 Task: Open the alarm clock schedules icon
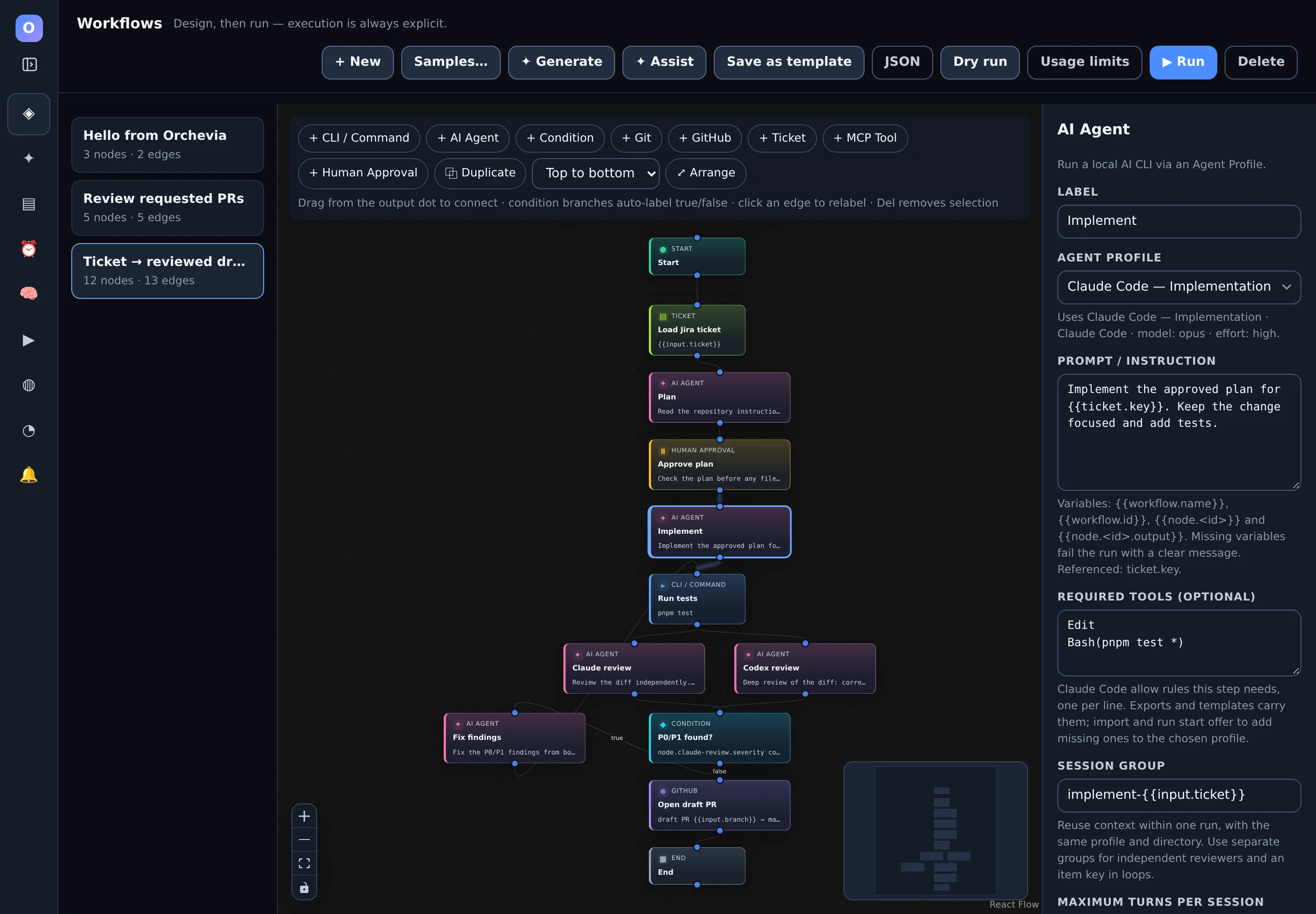[x=29, y=249]
